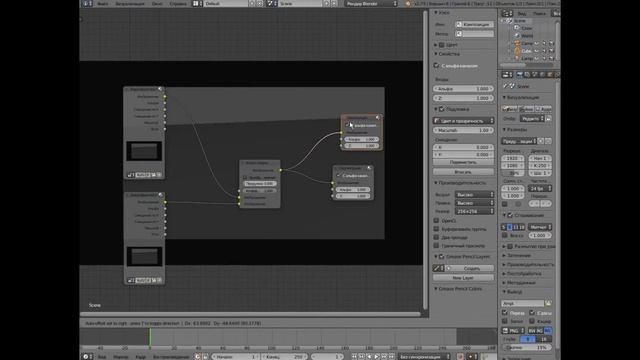Click the 'Альфа' value slider
This screenshot has height=360, width=640.
(x=463, y=89)
